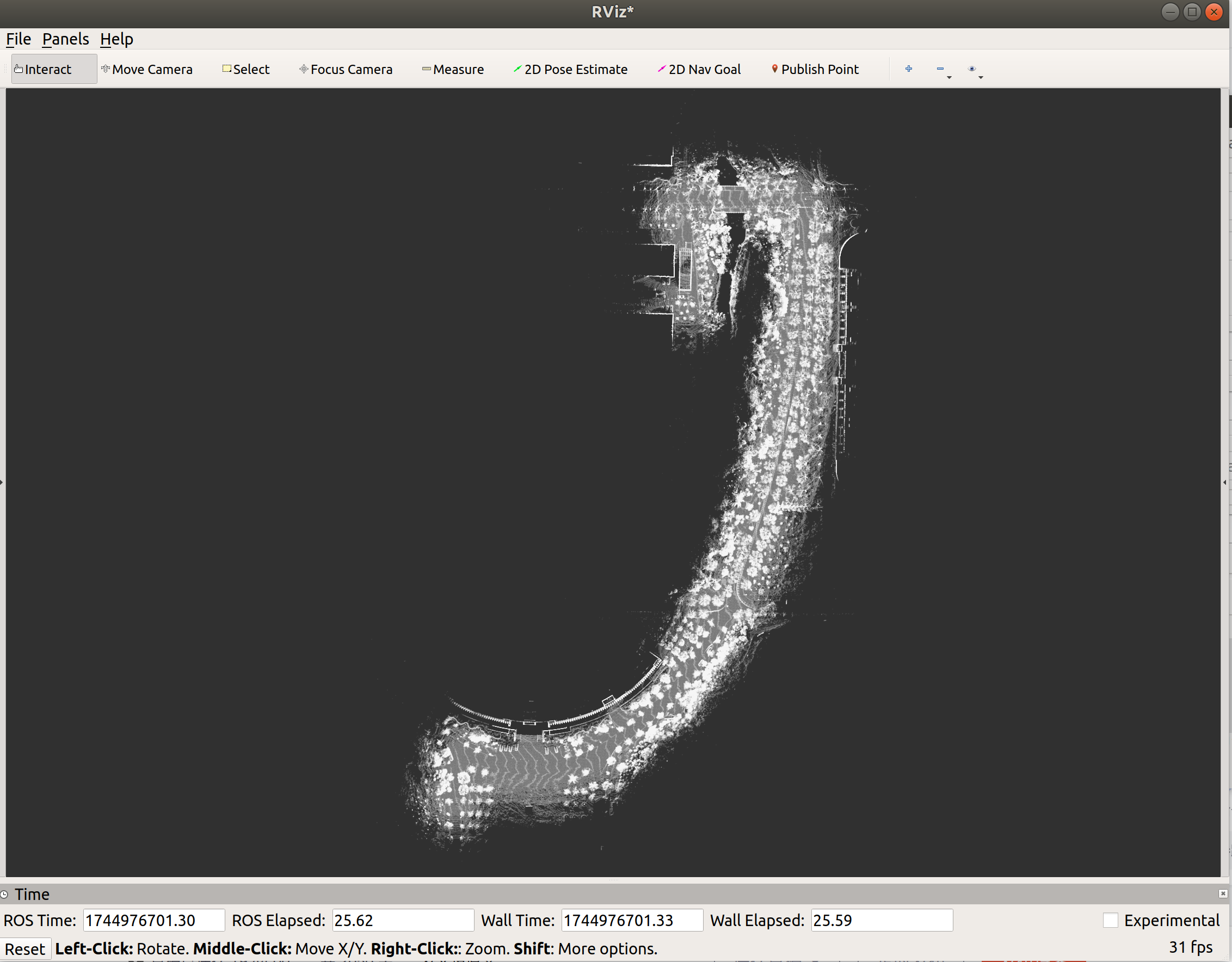
Task: Enable the Focus Camera tool
Action: pos(346,69)
